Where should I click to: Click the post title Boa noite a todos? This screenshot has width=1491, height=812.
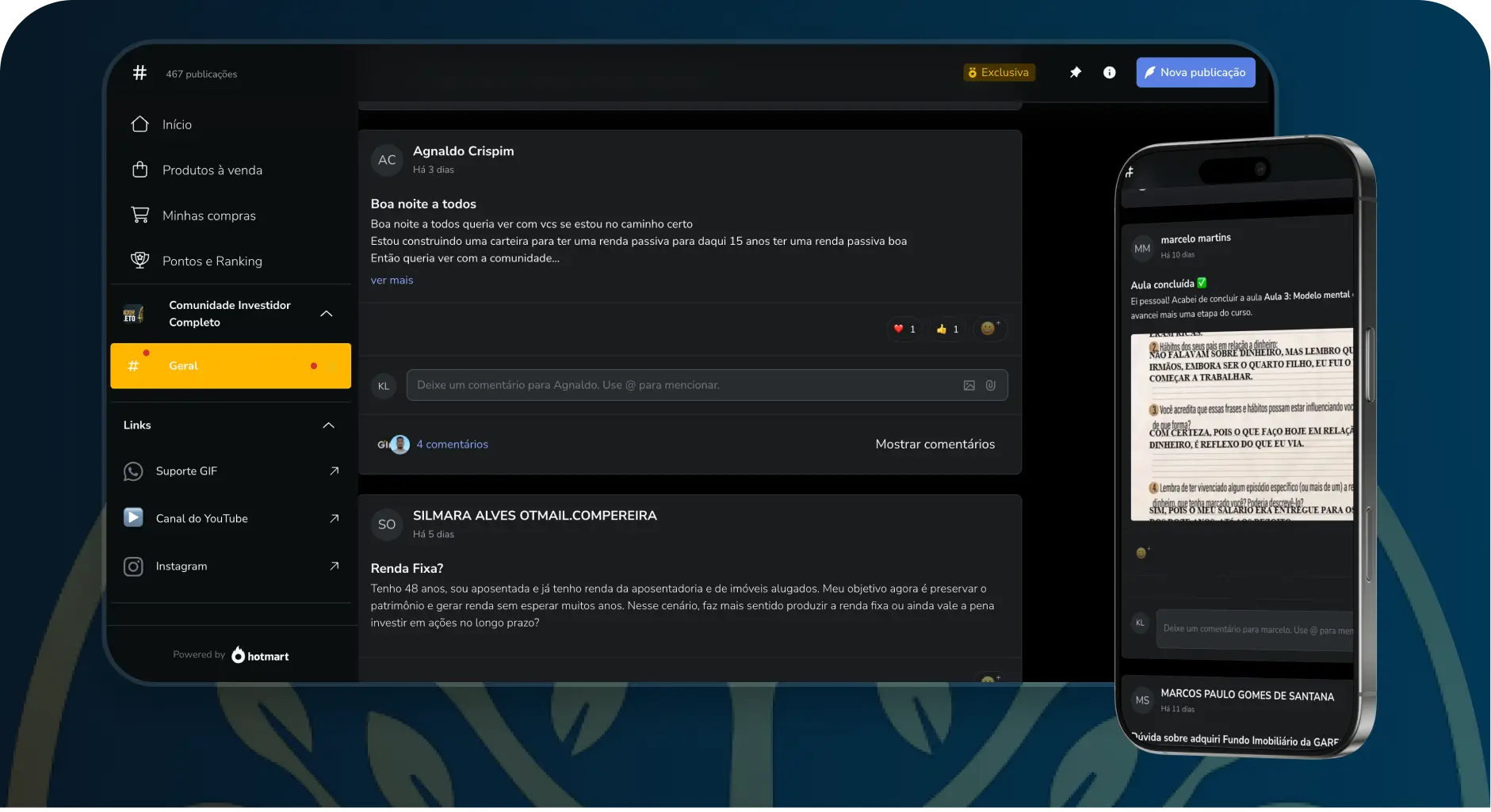[x=423, y=204]
